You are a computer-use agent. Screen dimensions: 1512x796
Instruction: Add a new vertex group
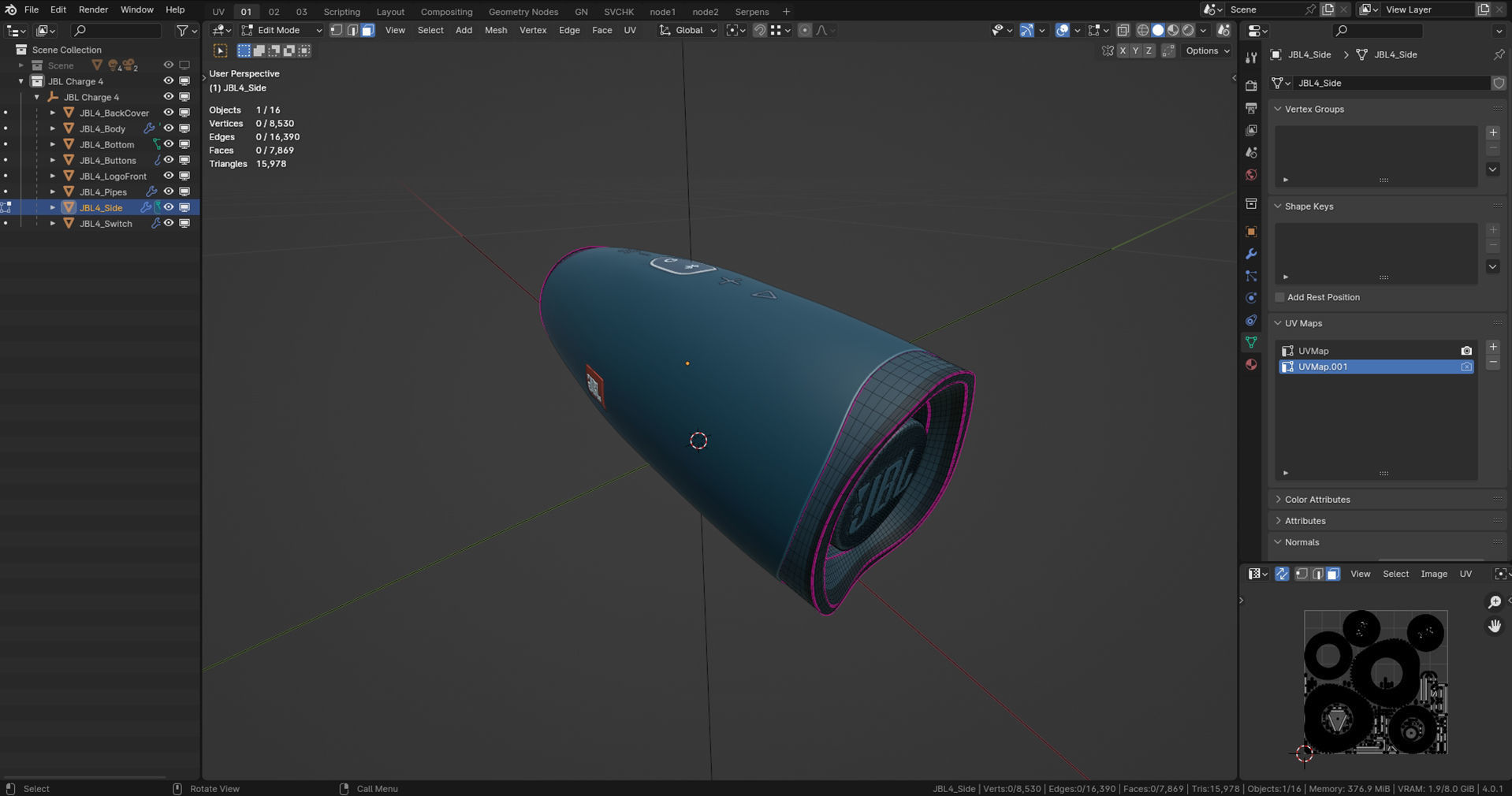[1493, 132]
